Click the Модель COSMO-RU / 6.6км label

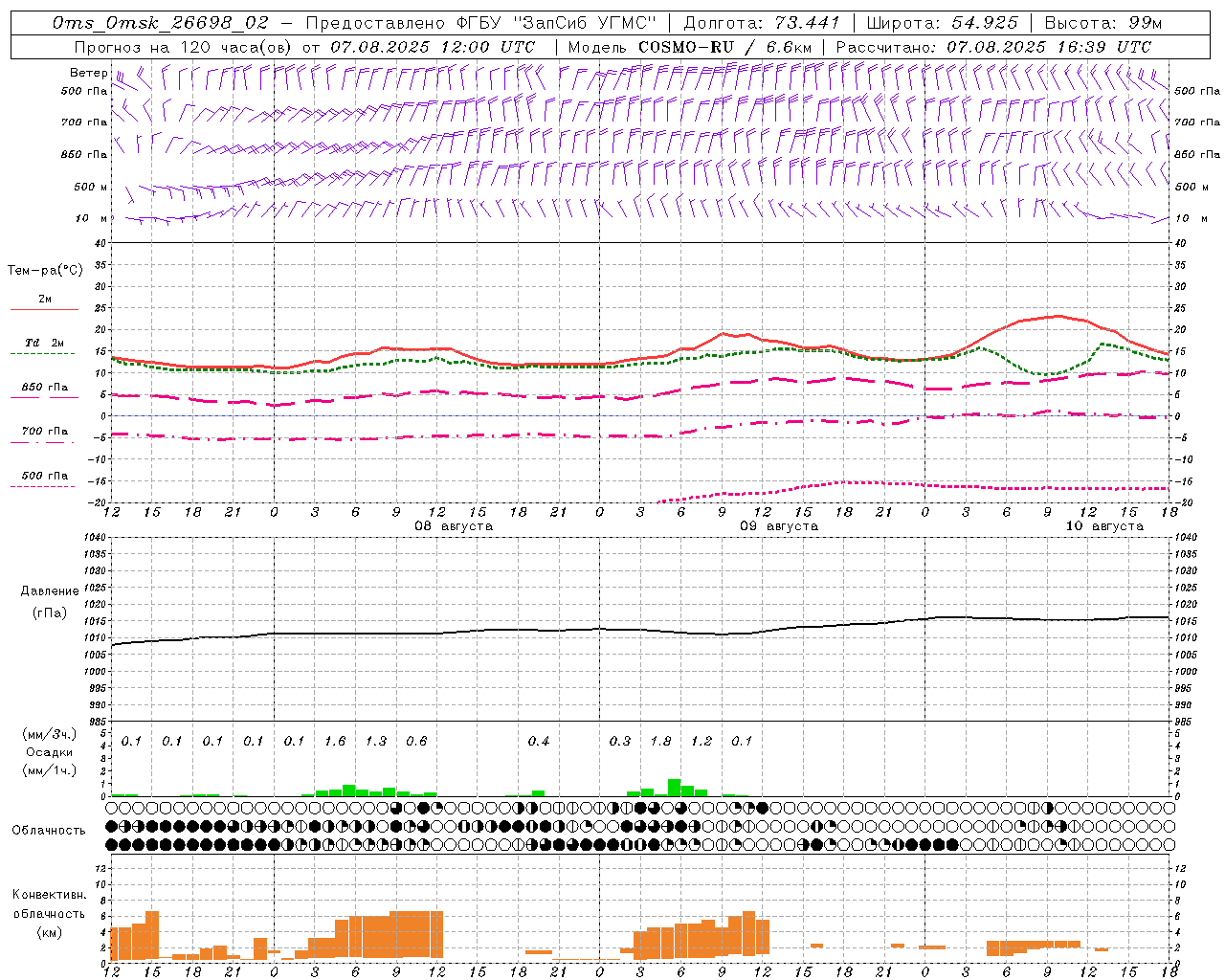coord(690,47)
